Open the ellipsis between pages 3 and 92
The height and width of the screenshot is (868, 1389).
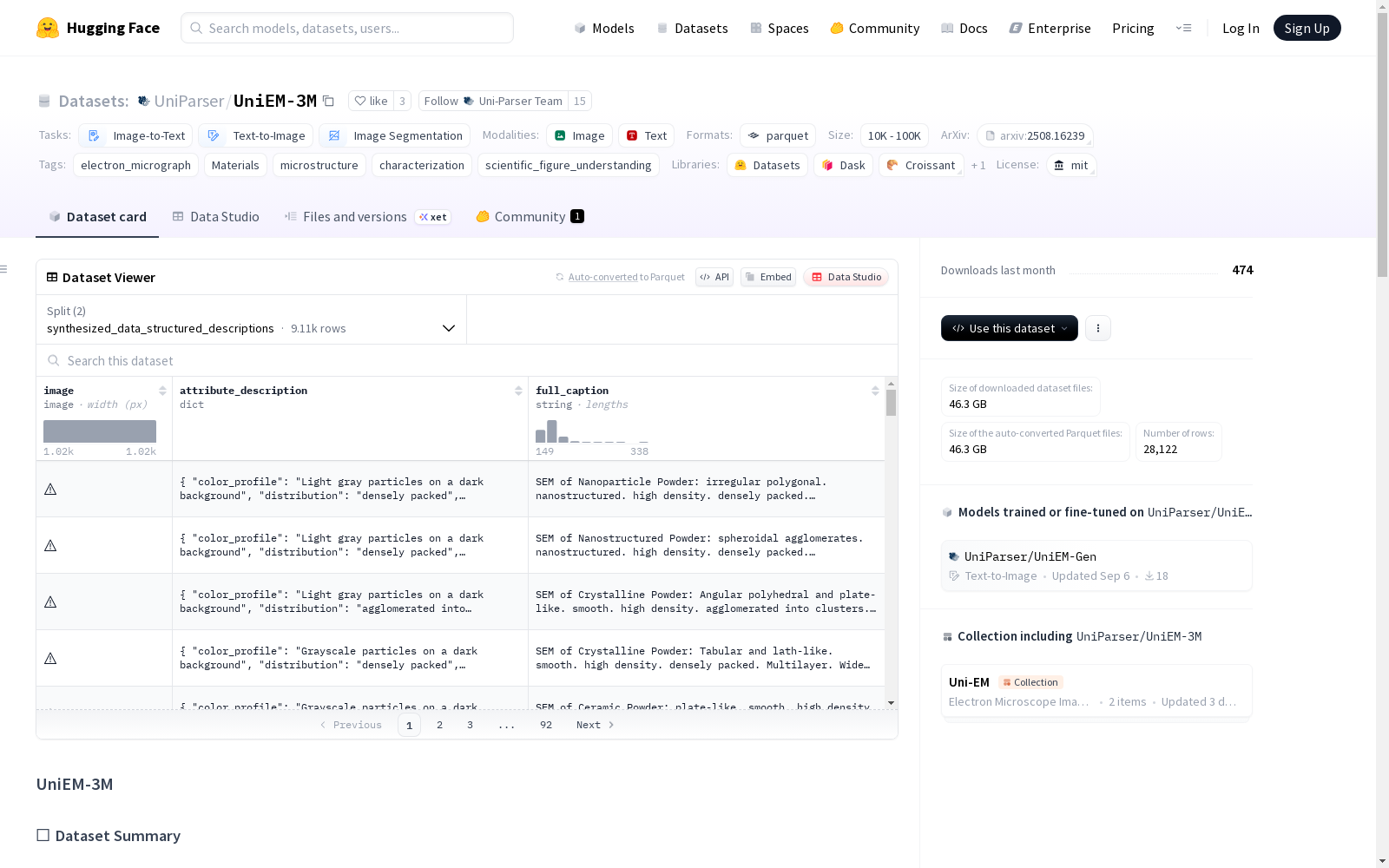click(507, 725)
